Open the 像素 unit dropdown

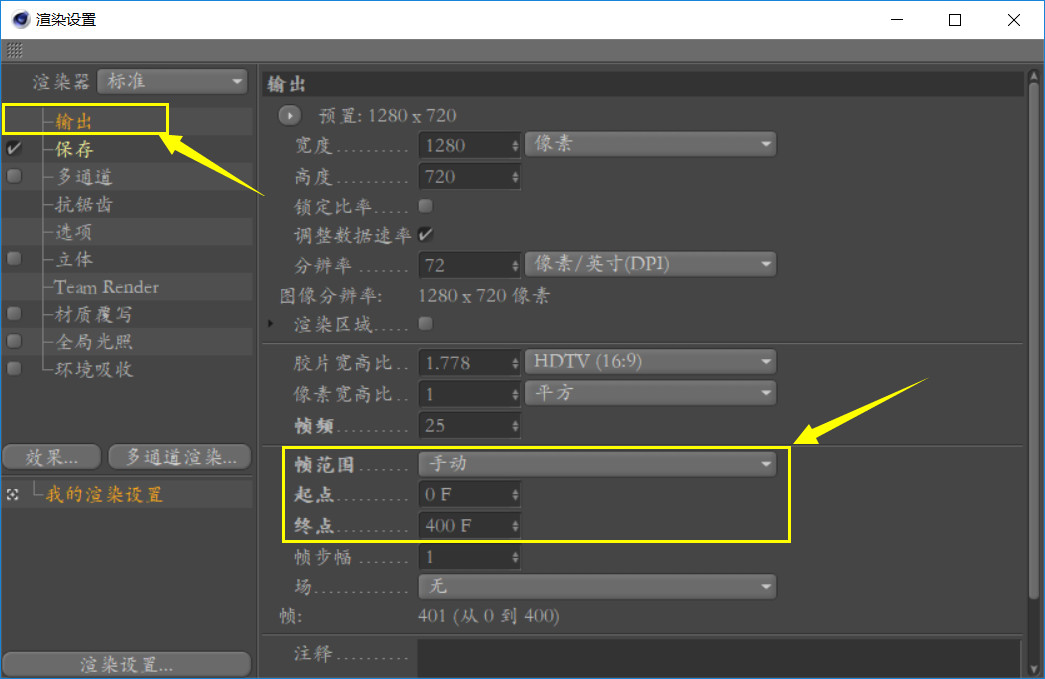point(650,144)
